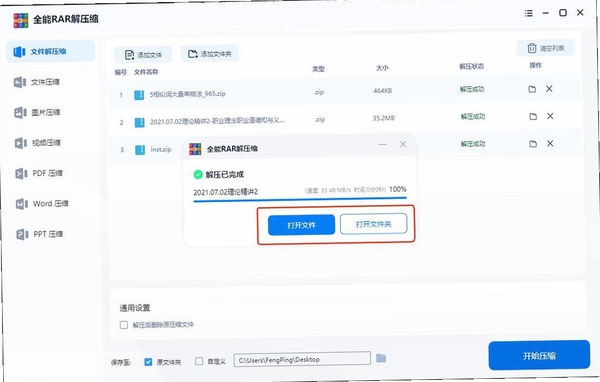Click the zip file icon of inst.zip
This screenshot has width=600, height=382.
[140, 150]
